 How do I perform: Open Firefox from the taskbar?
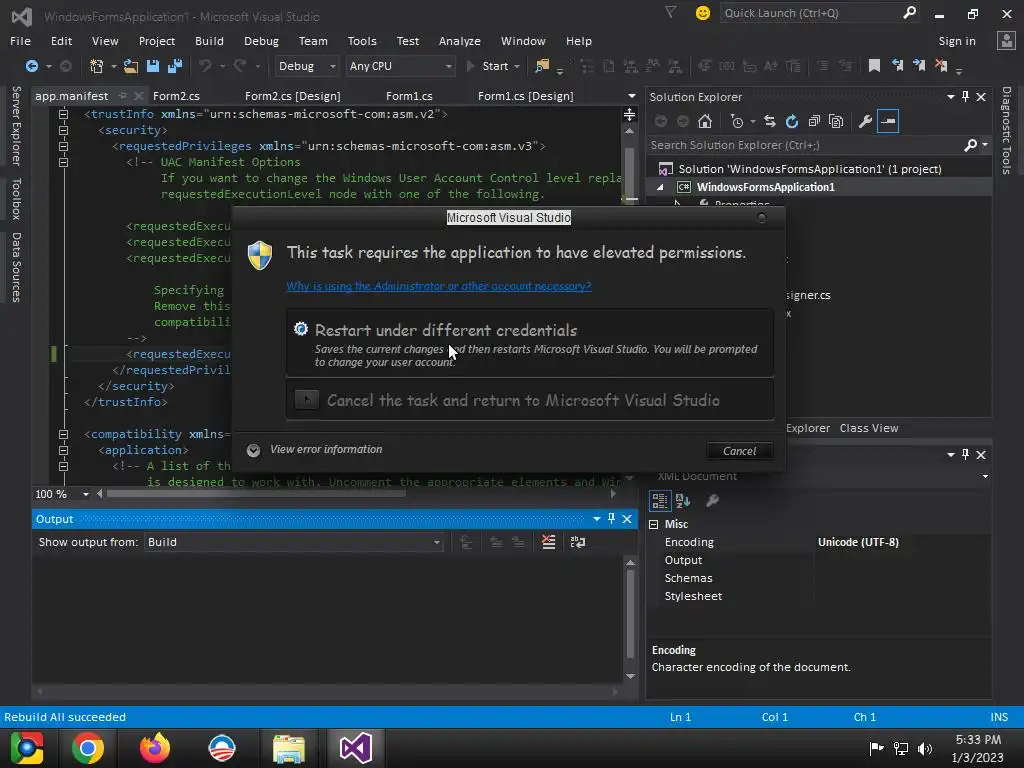click(155, 748)
